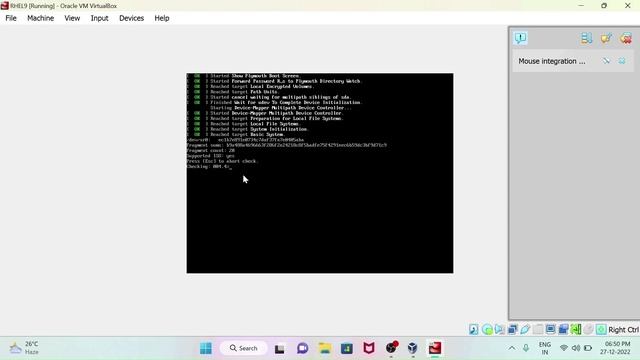Click the taskbar Search box
The height and width of the screenshot is (360, 640).
pos(244,348)
